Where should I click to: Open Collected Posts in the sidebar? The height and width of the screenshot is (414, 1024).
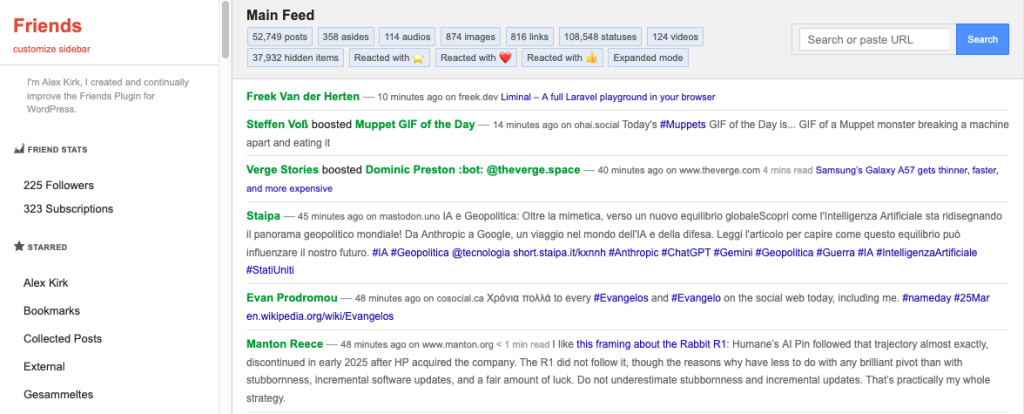coord(62,339)
